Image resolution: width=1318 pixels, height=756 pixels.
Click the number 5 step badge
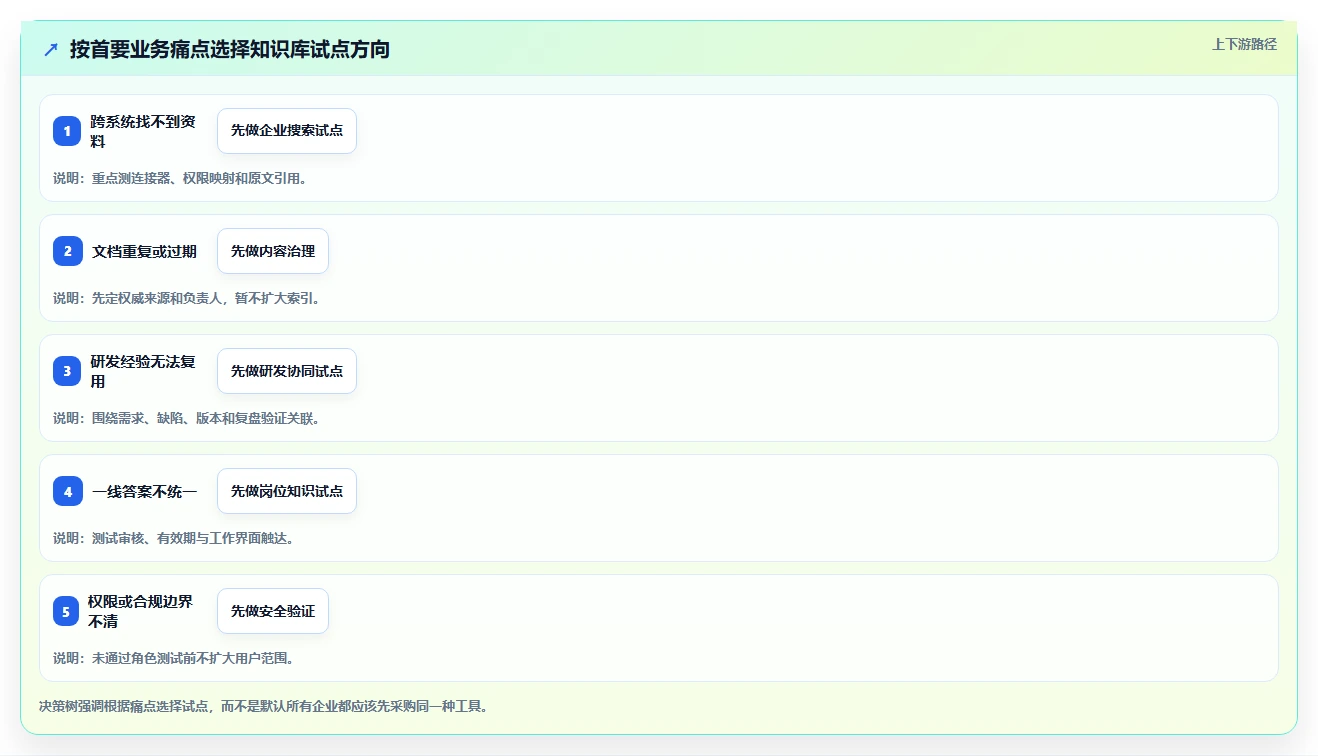coord(67,611)
